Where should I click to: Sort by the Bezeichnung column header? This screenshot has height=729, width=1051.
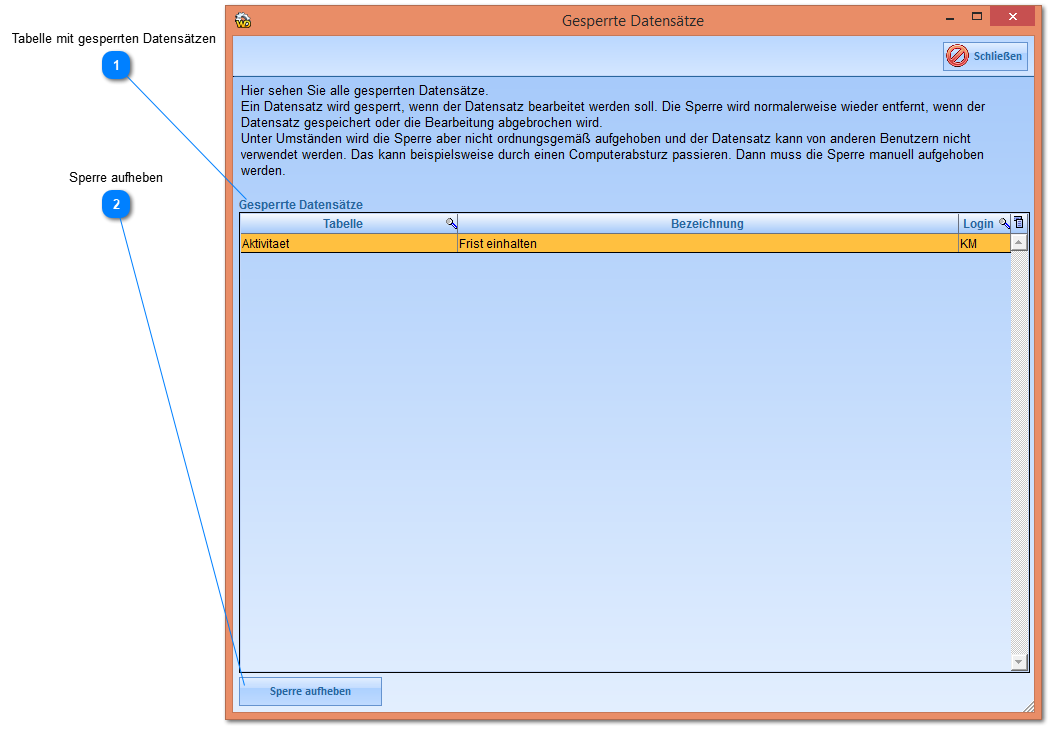pyautogui.click(x=707, y=224)
